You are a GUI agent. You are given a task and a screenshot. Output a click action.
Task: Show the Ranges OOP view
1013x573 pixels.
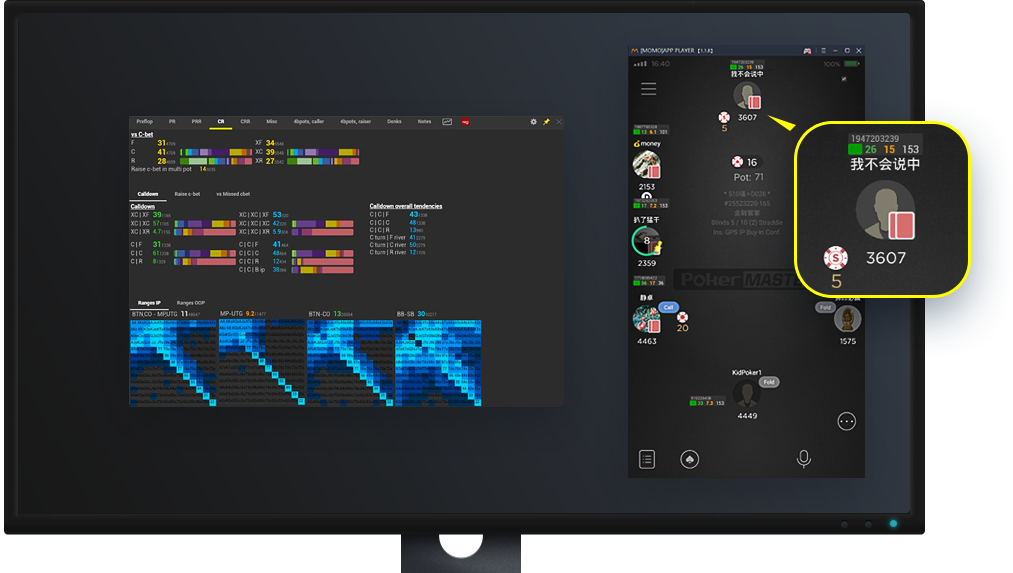[191, 302]
